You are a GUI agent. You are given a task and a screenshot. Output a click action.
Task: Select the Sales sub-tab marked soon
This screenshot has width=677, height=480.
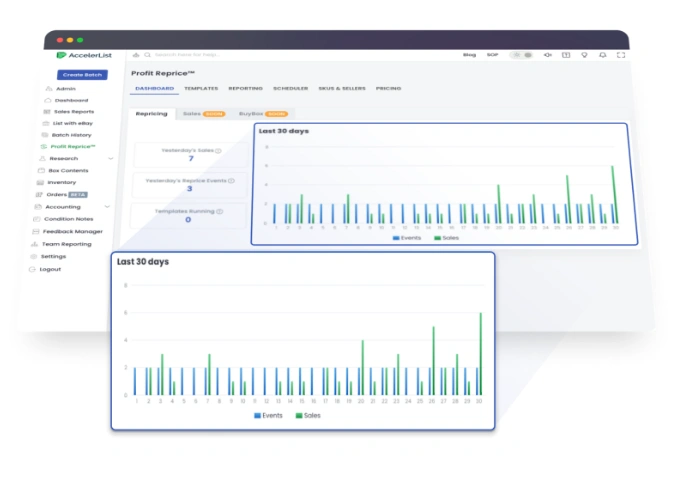[x=204, y=114]
